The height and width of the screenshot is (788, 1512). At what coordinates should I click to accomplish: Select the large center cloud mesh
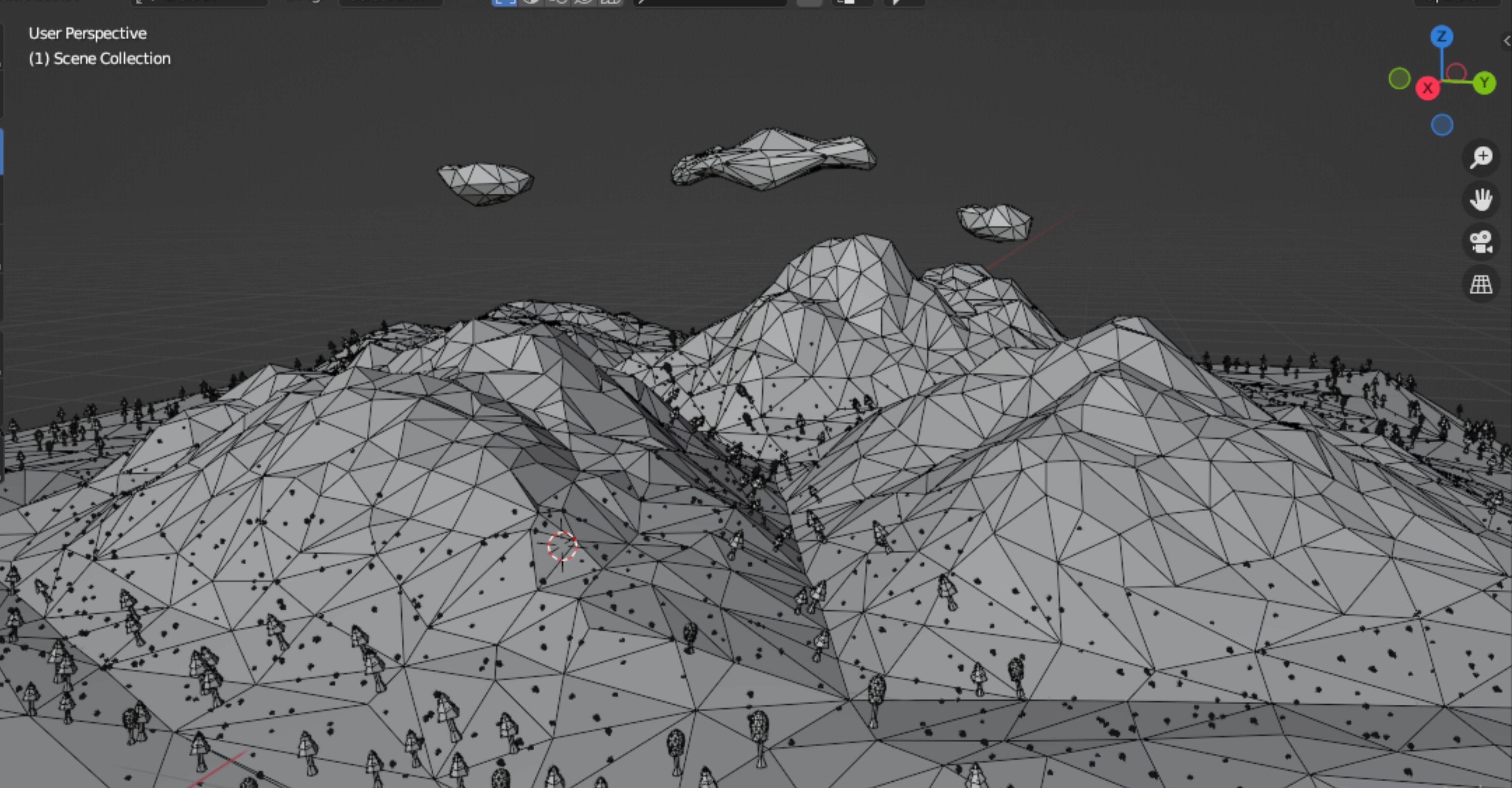pyautogui.click(x=773, y=160)
